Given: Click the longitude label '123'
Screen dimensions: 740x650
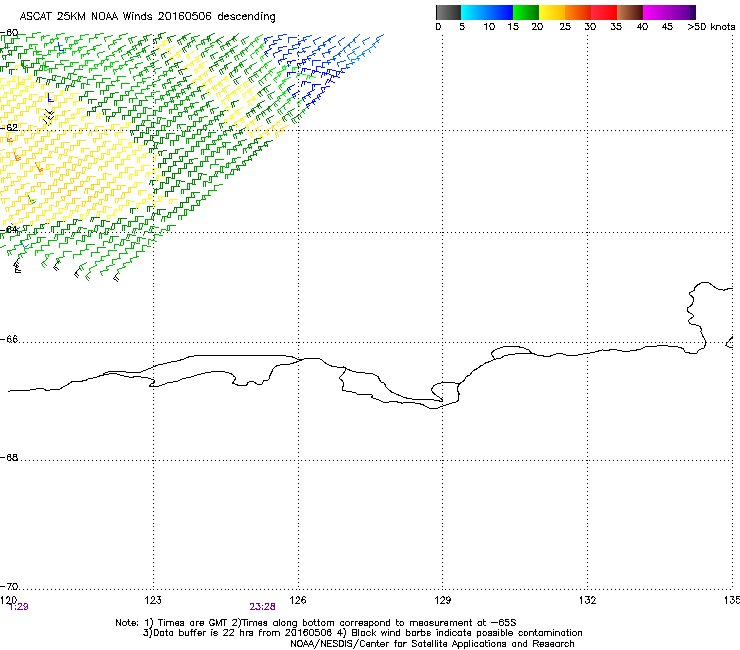Looking at the screenshot, I should (153, 600).
